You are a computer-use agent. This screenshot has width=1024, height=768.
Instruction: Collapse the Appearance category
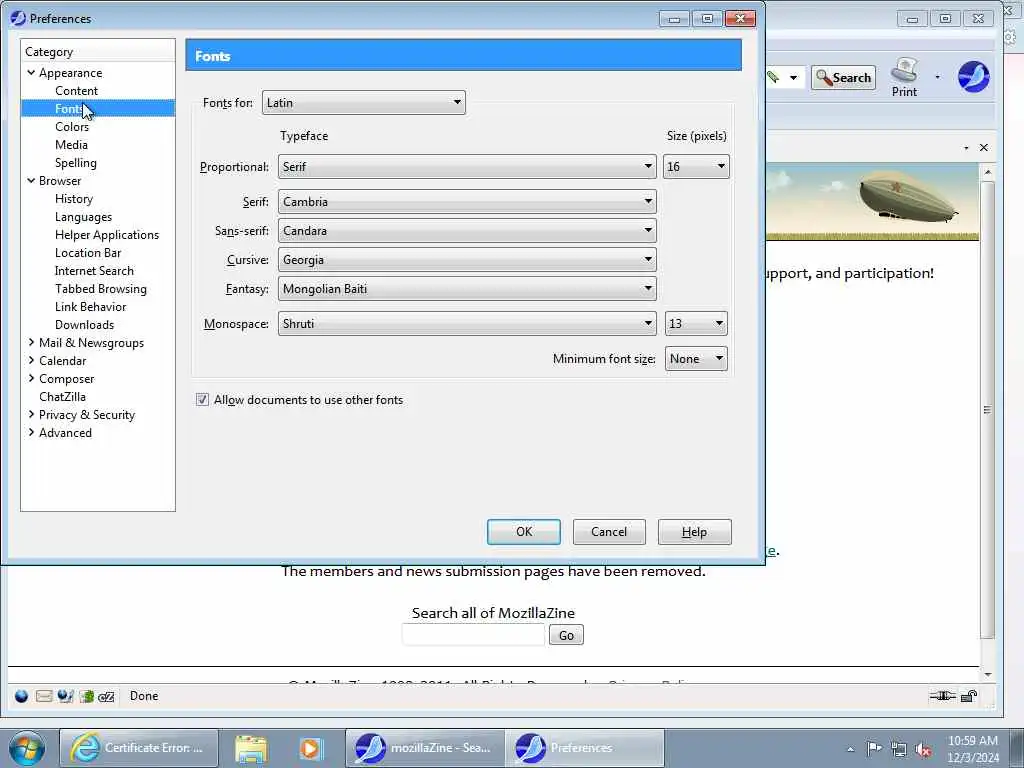(31, 72)
